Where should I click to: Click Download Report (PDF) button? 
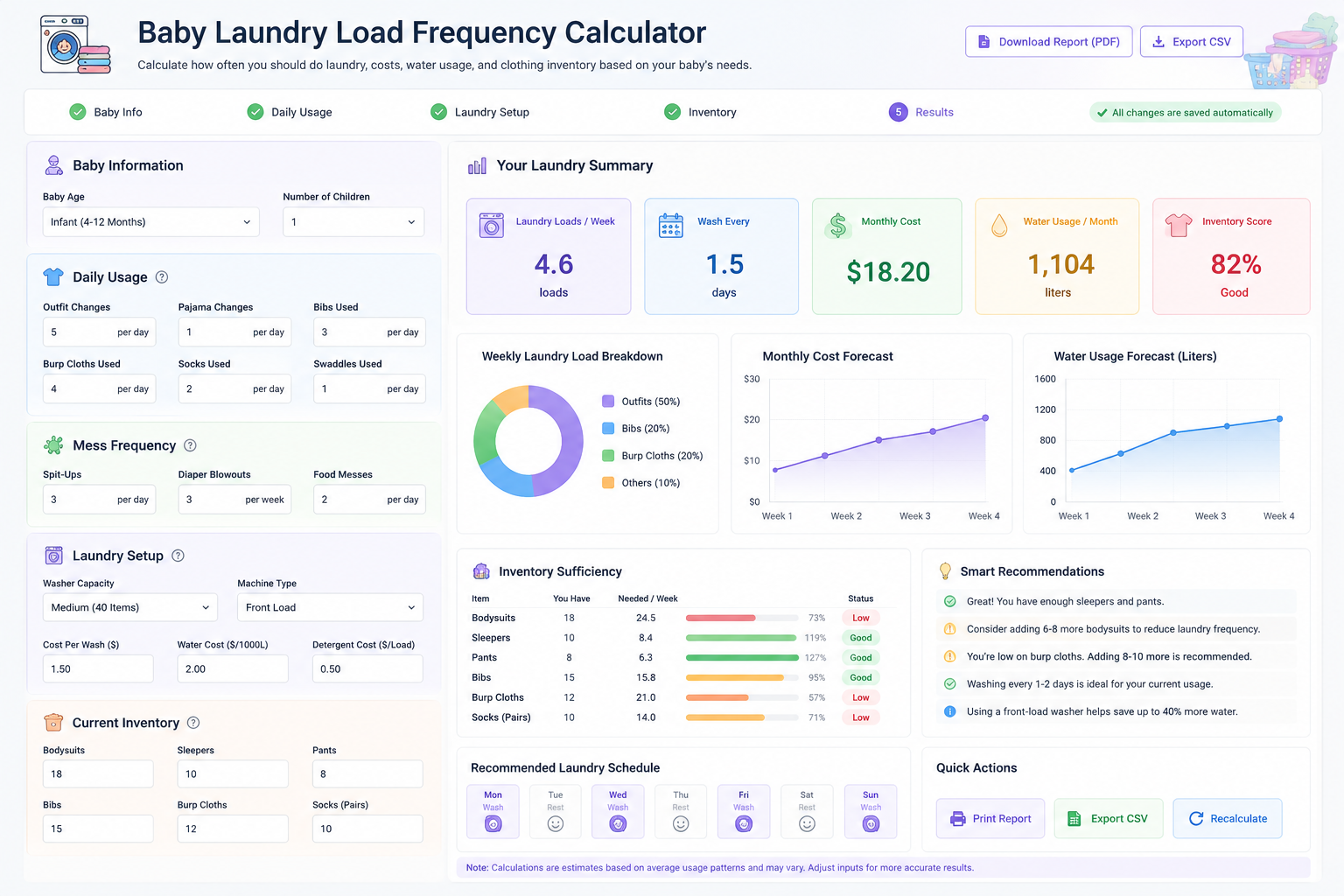click(x=1049, y=42)
